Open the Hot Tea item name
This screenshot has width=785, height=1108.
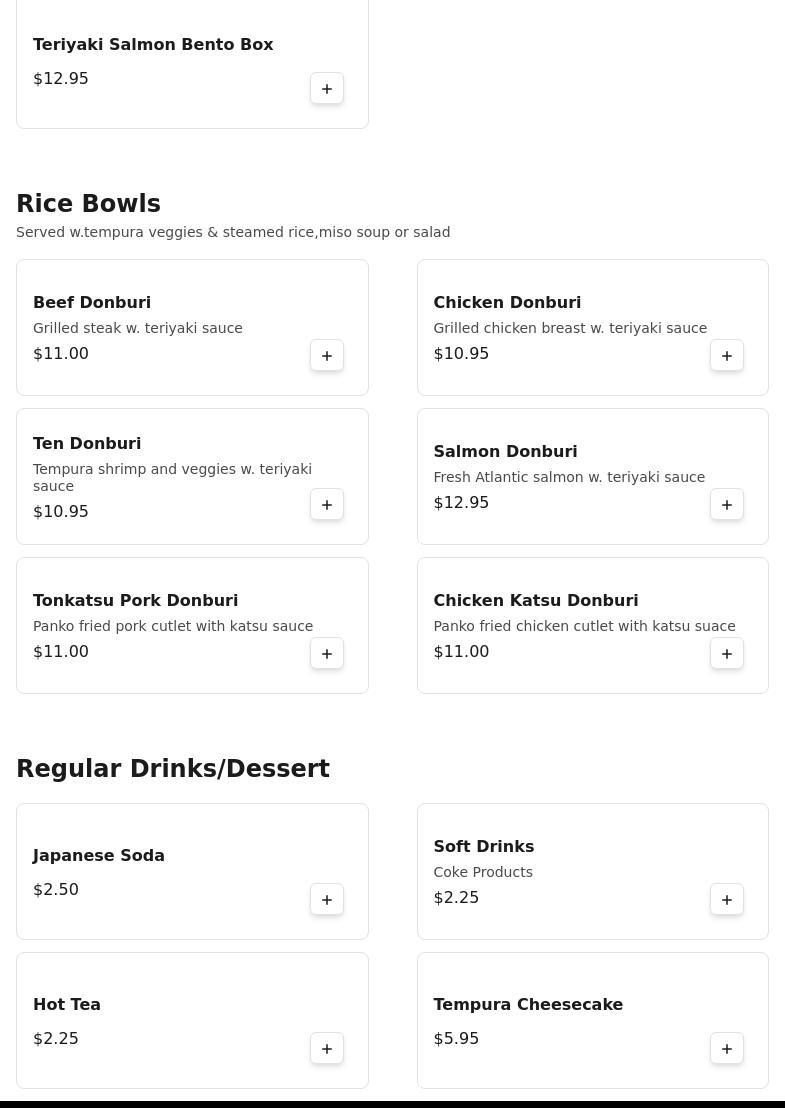click(x=67, y=1005)
